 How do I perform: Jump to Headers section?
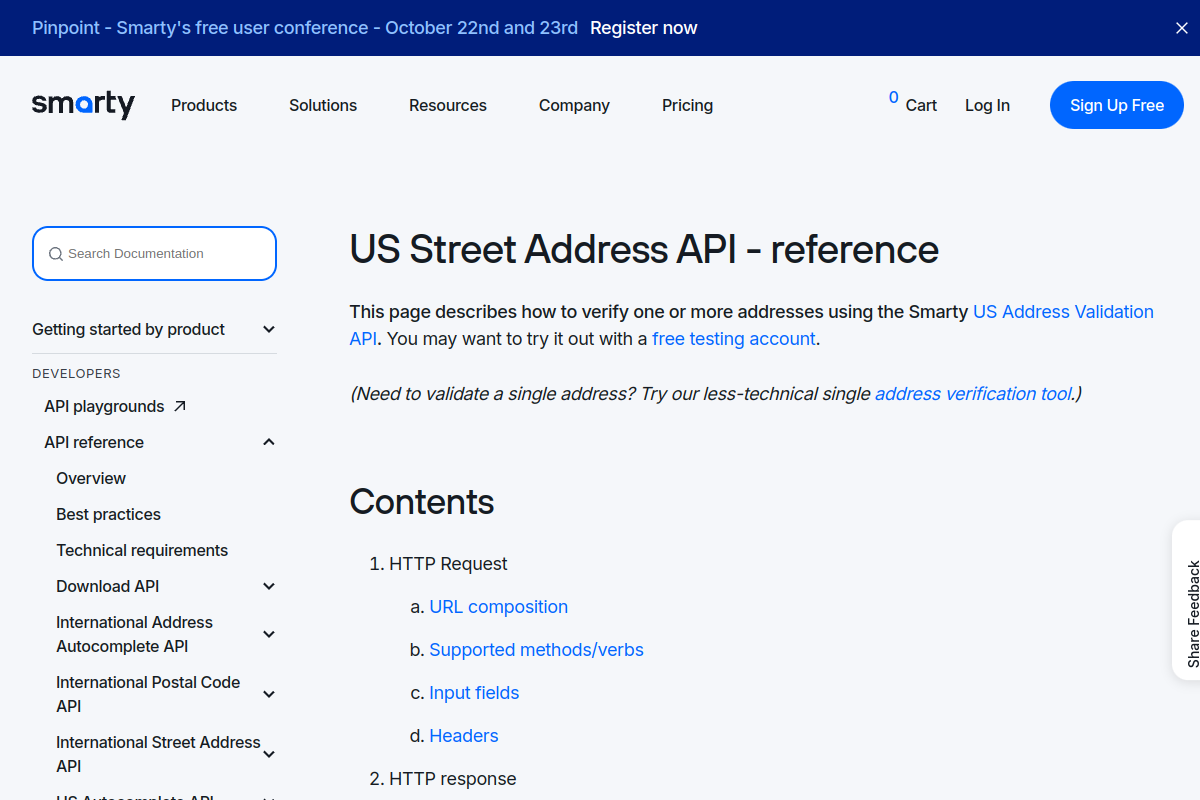(x=464, y=736)
